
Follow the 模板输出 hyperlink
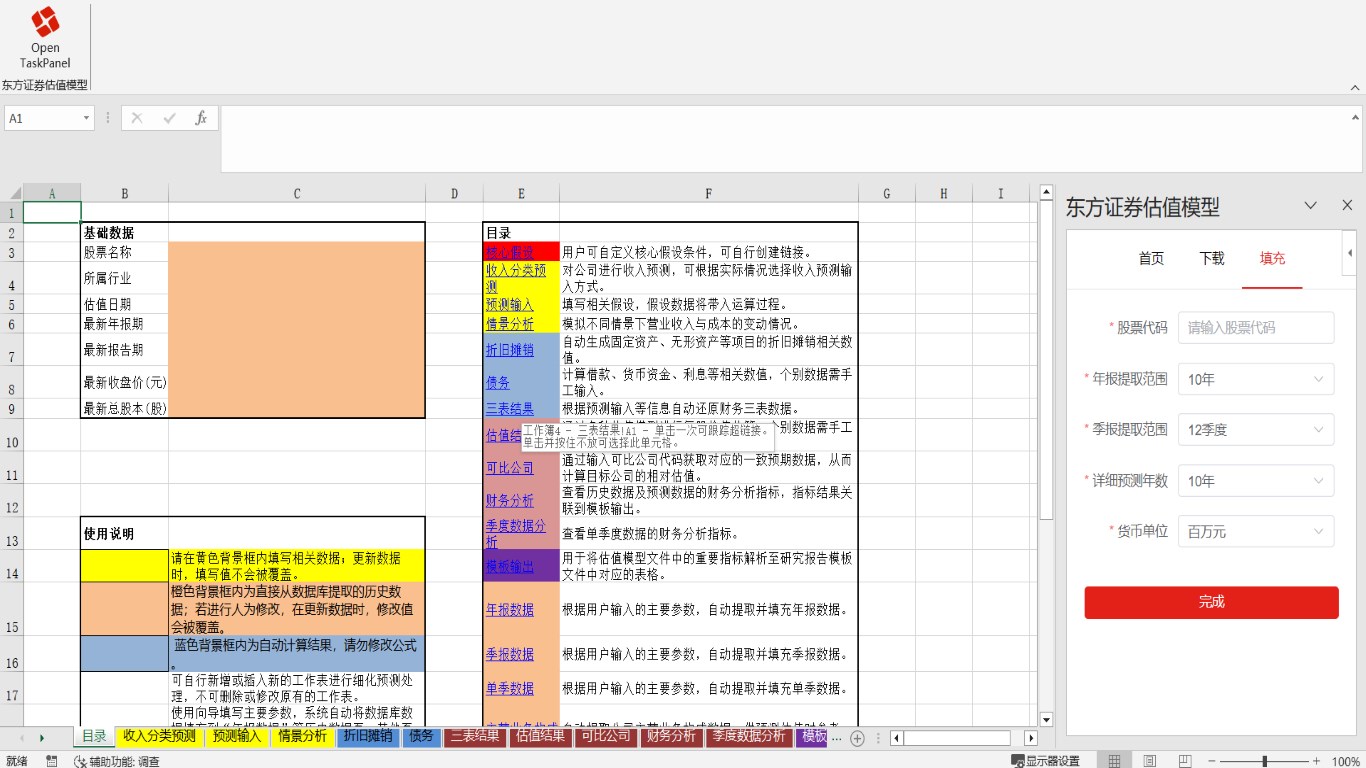coord(509,566)
